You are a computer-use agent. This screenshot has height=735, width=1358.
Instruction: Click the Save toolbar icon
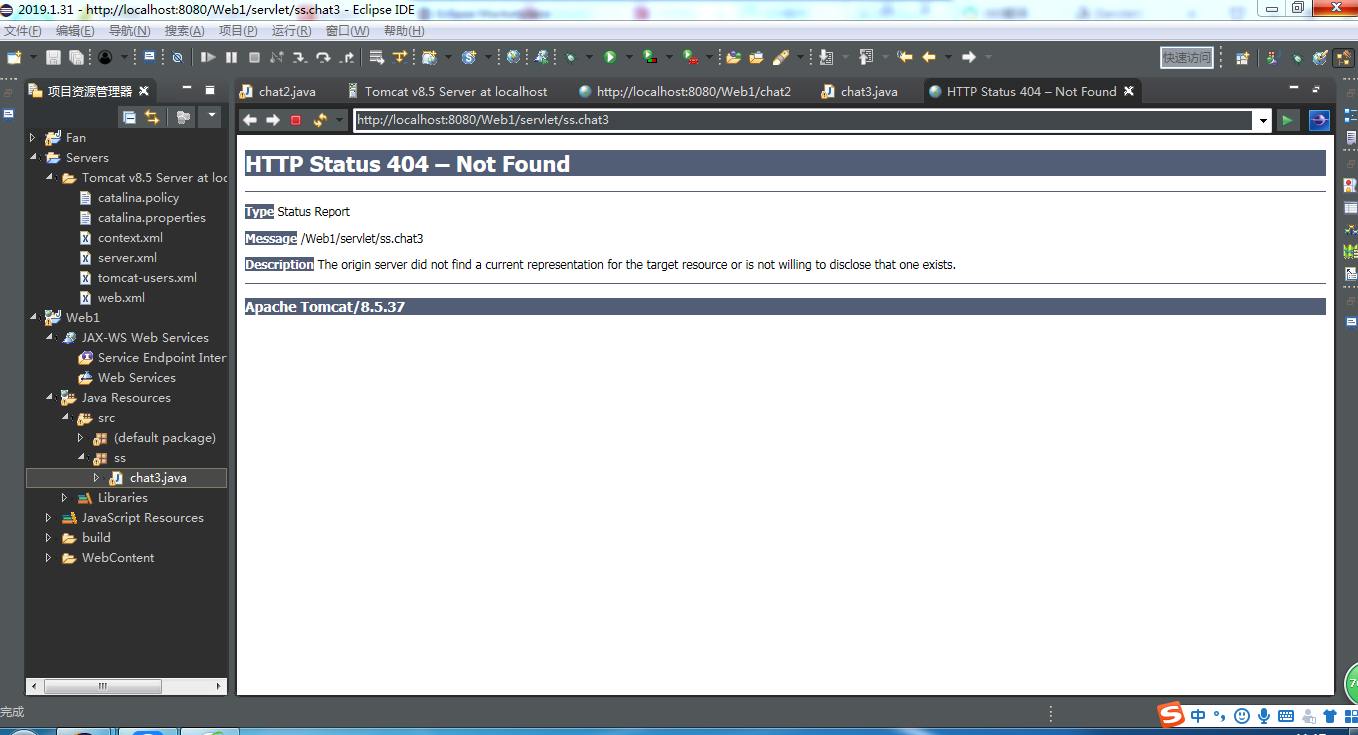click(53, 57)
